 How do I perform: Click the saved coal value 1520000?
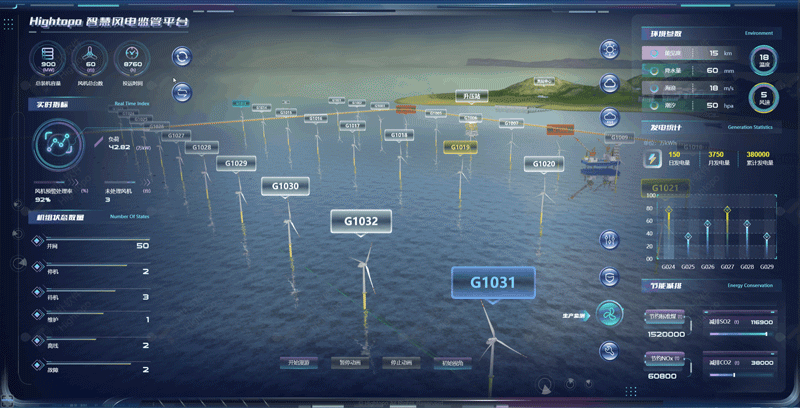pos(666,335)
